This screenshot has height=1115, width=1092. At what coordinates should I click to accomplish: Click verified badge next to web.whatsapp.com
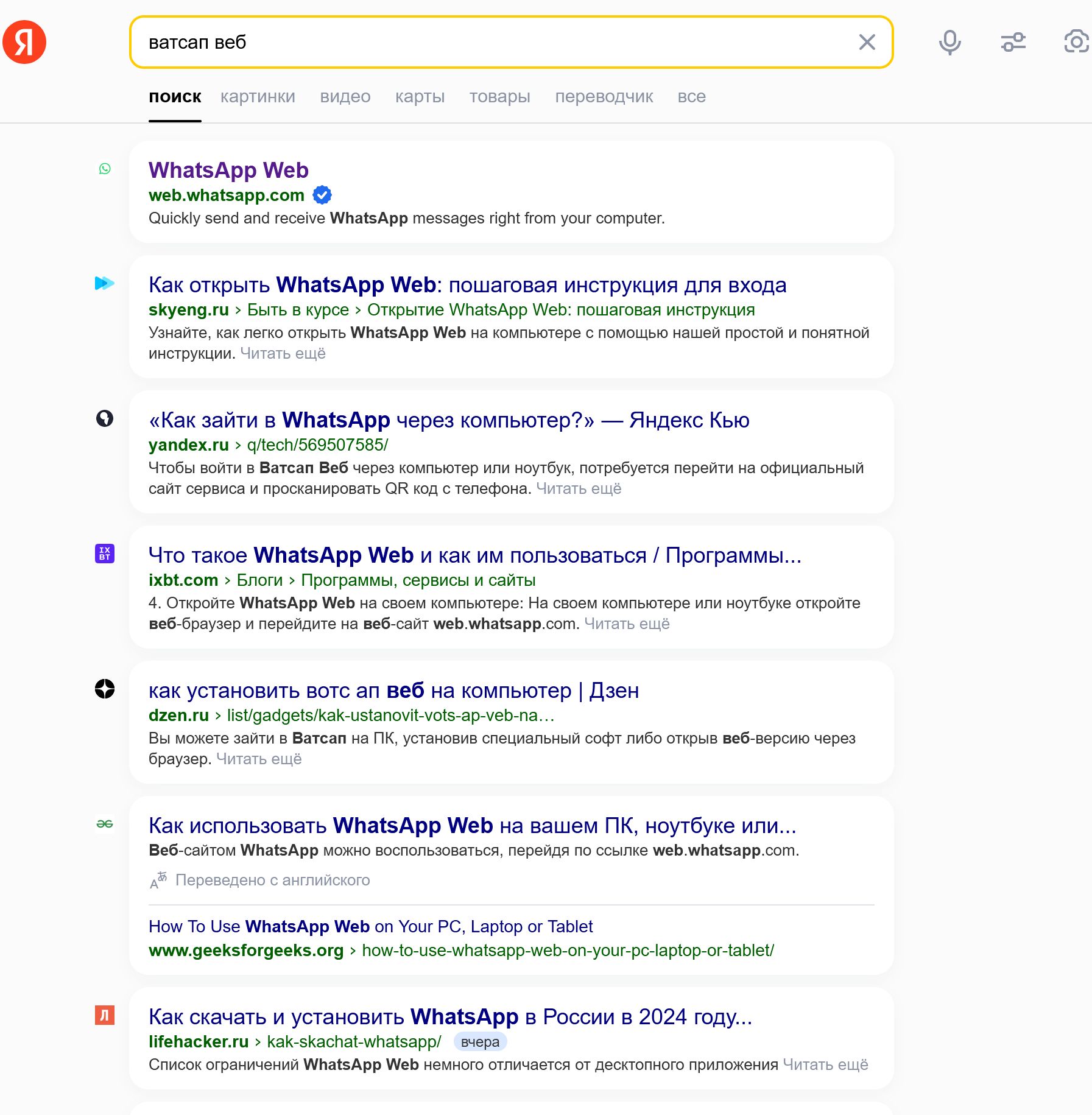322,195
